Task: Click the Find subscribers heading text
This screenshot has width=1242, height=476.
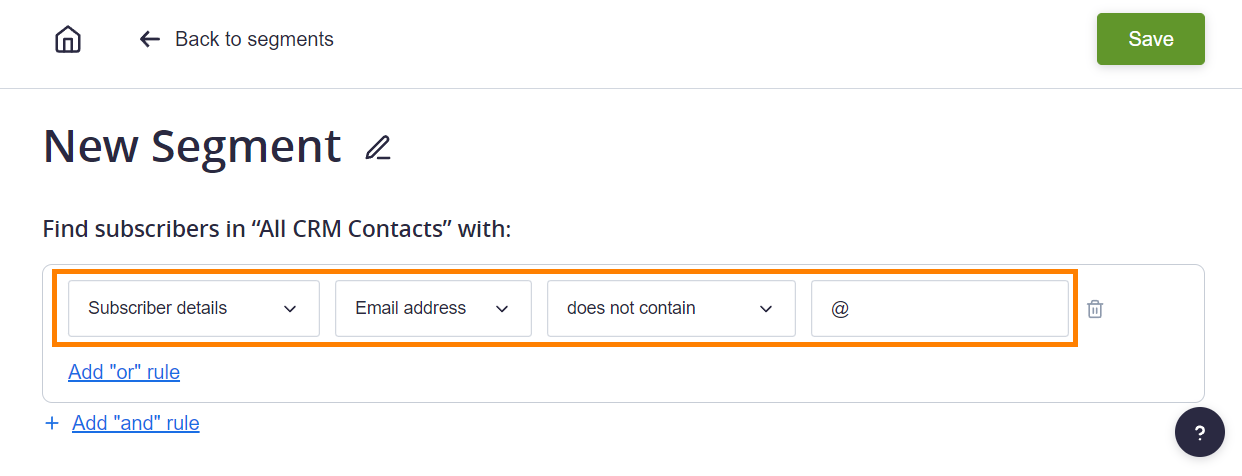Action: coord(277,229)
